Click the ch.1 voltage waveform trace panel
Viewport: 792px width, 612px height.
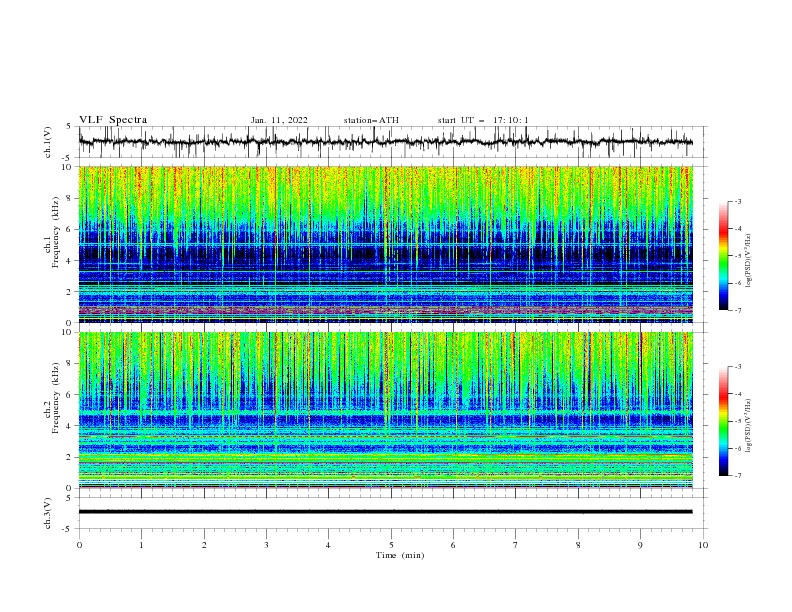pyautogui.click(x=392, y=142)
